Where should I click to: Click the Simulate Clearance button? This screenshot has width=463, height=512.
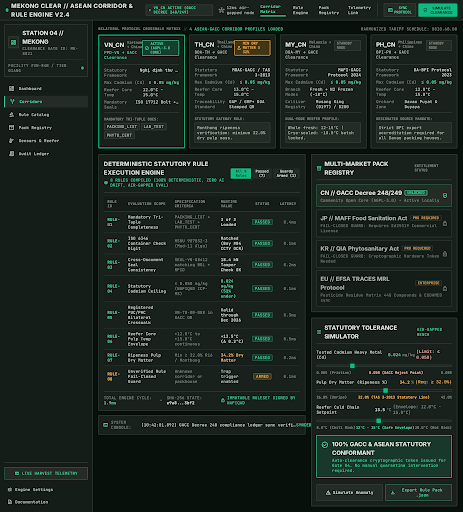(438, 10)
